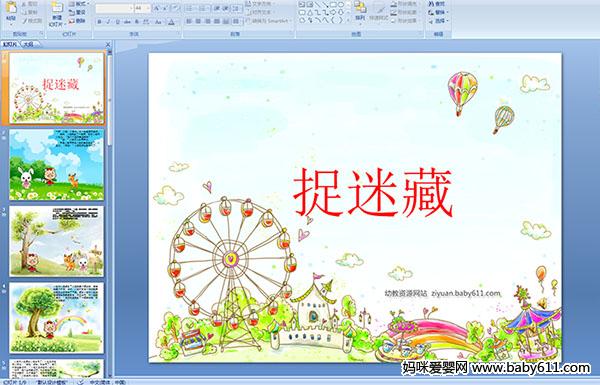Click the New Slide icon
This screenshot has width=600, height=385.
pyautogui.click(x=57, y=8)
